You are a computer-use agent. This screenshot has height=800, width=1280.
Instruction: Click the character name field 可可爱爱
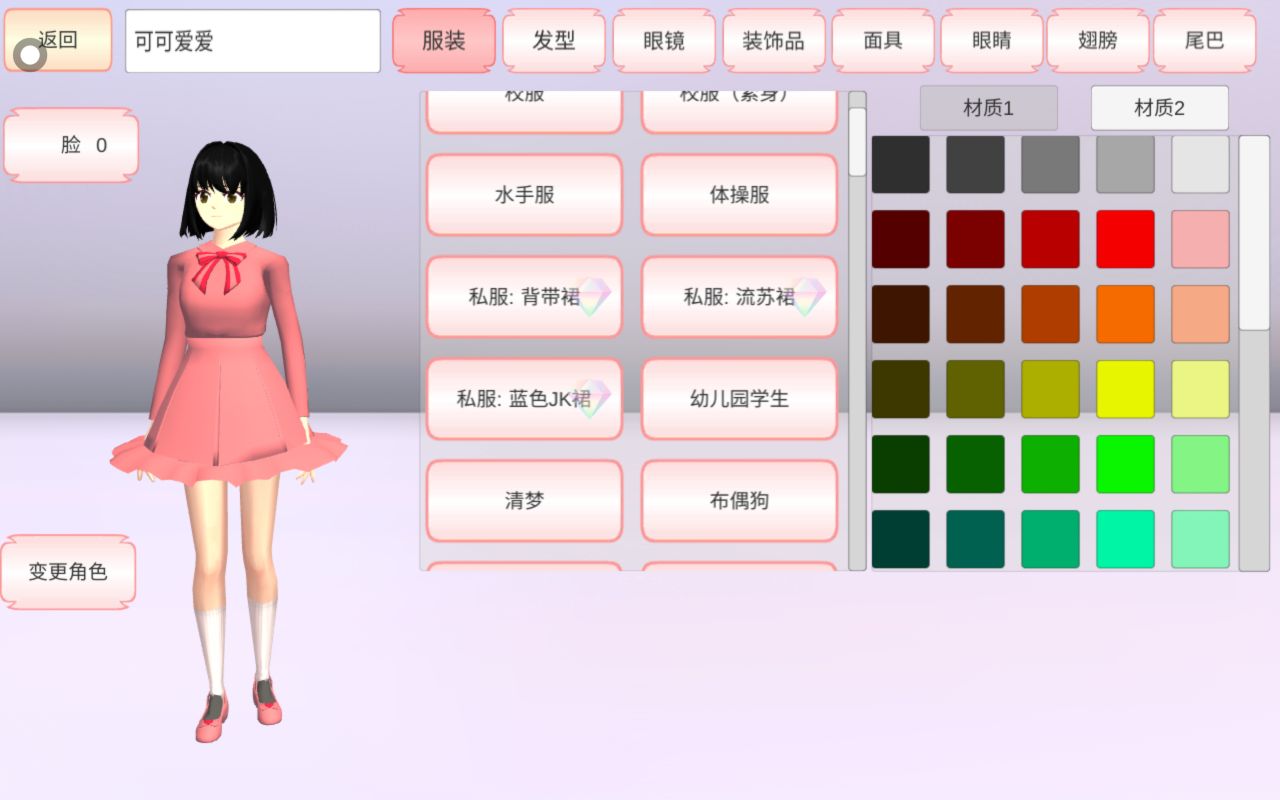[252, 41]
